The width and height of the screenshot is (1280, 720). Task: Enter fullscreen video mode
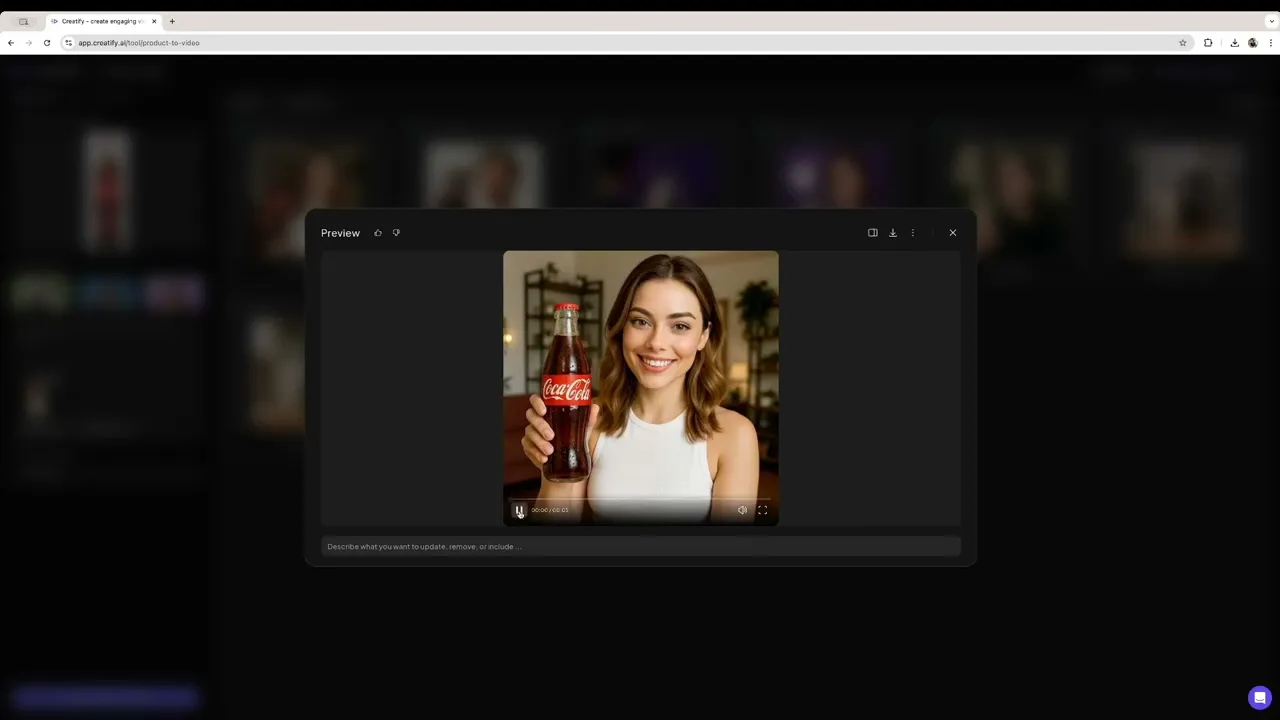click(762, 510)
